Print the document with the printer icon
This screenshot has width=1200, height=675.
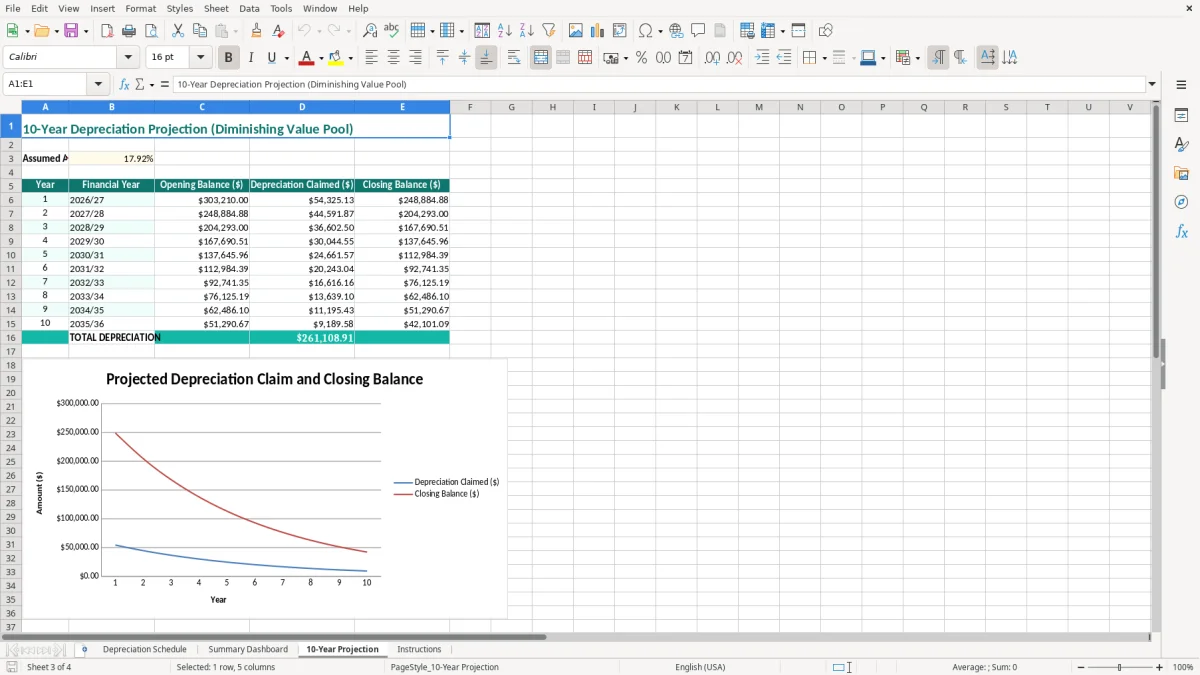point(129,31)
